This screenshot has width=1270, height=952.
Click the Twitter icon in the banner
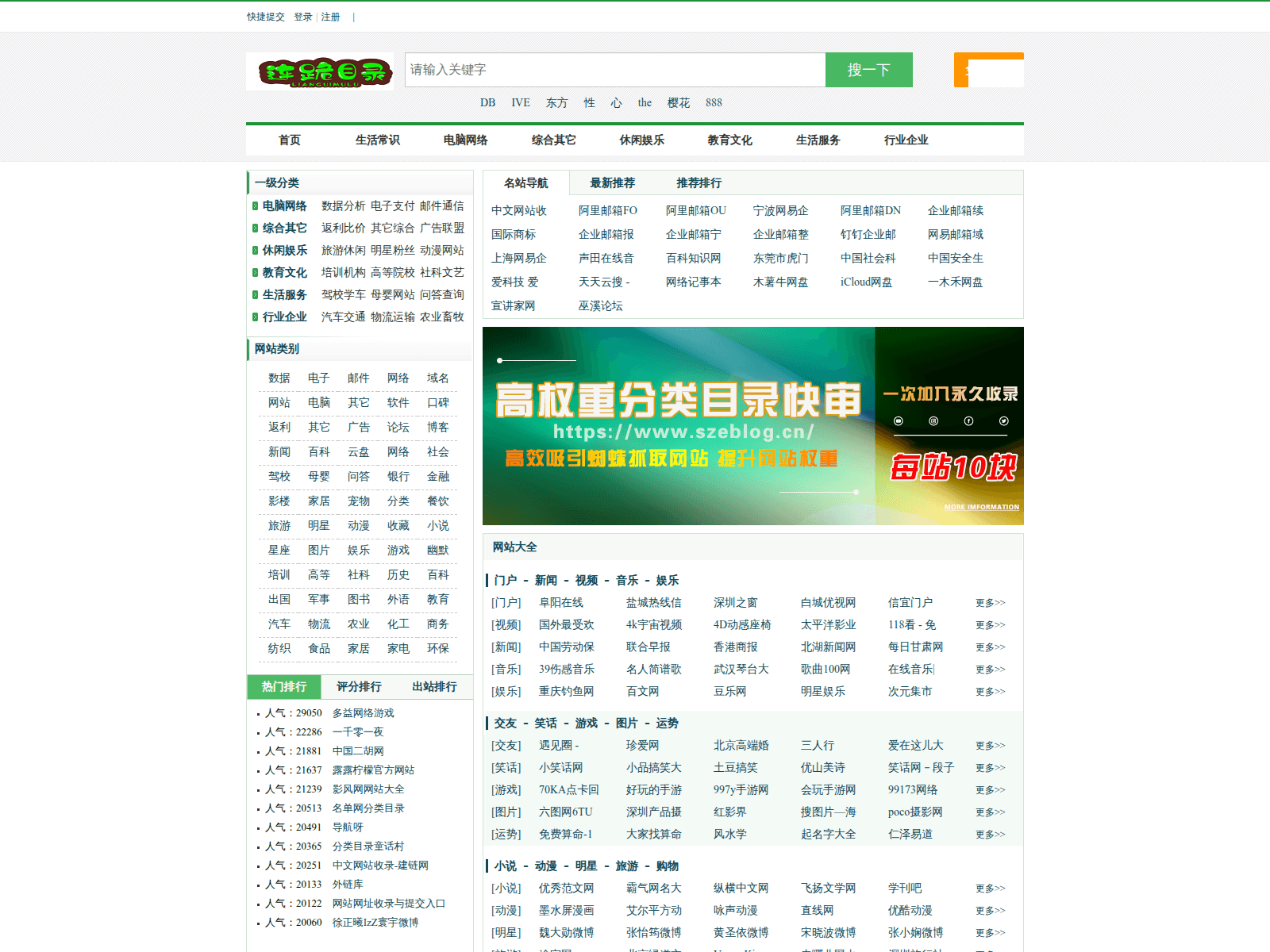click(x=1003, y=421)
